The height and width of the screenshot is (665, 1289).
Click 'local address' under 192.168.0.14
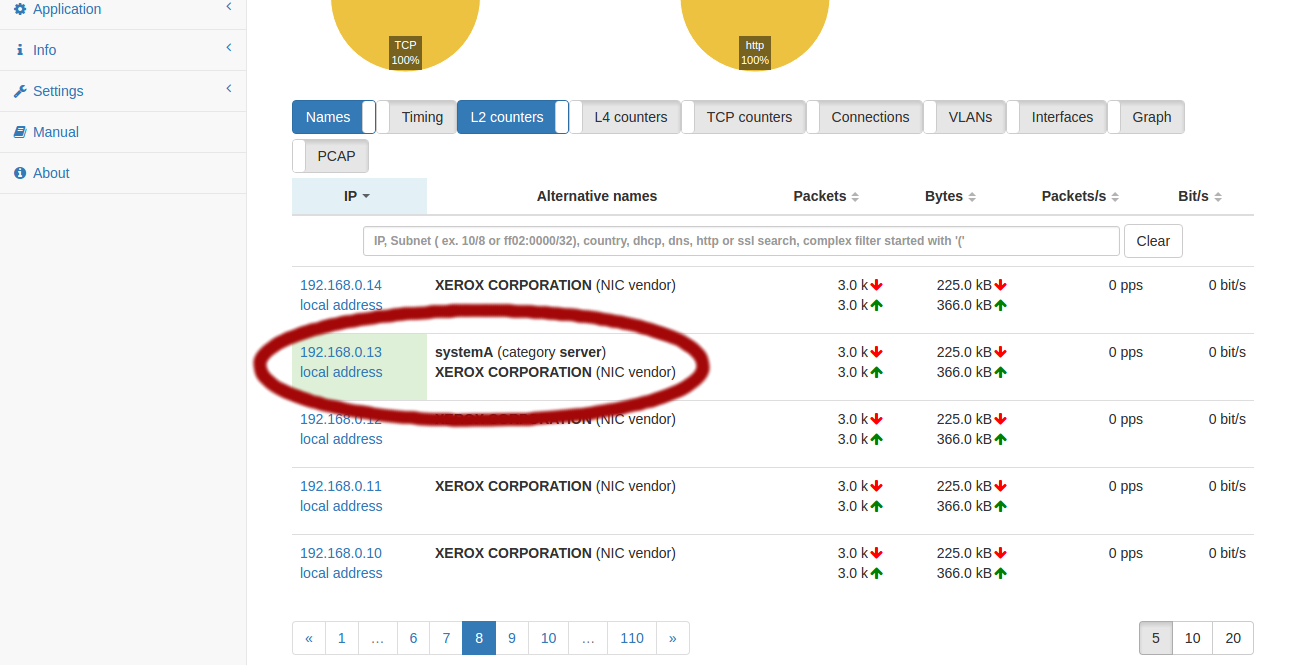341,305
